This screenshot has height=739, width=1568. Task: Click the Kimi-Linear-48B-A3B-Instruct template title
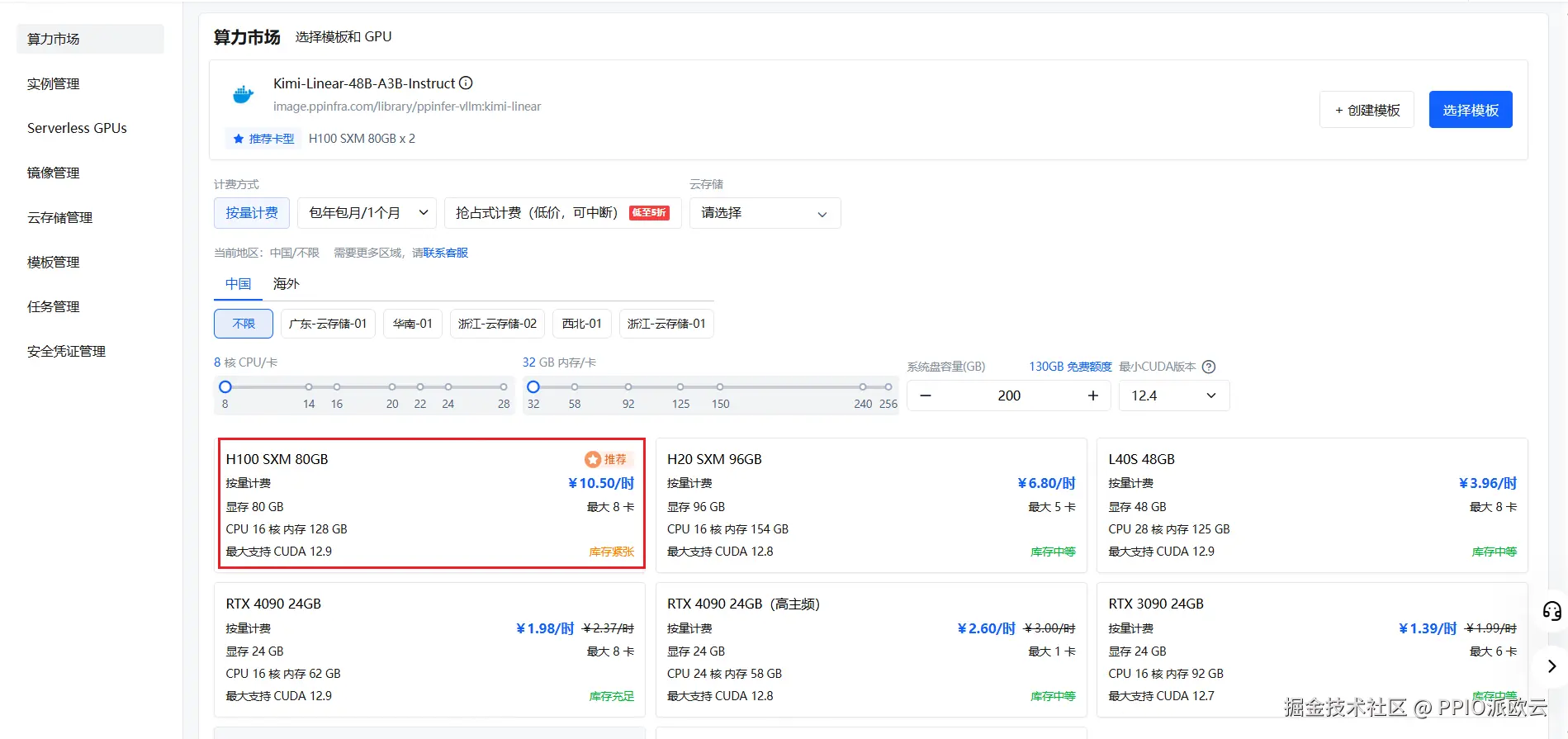pos(364,83)
